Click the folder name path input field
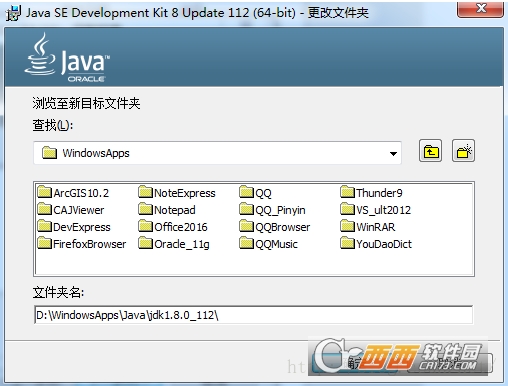508x386 pixels. (253, 315)
